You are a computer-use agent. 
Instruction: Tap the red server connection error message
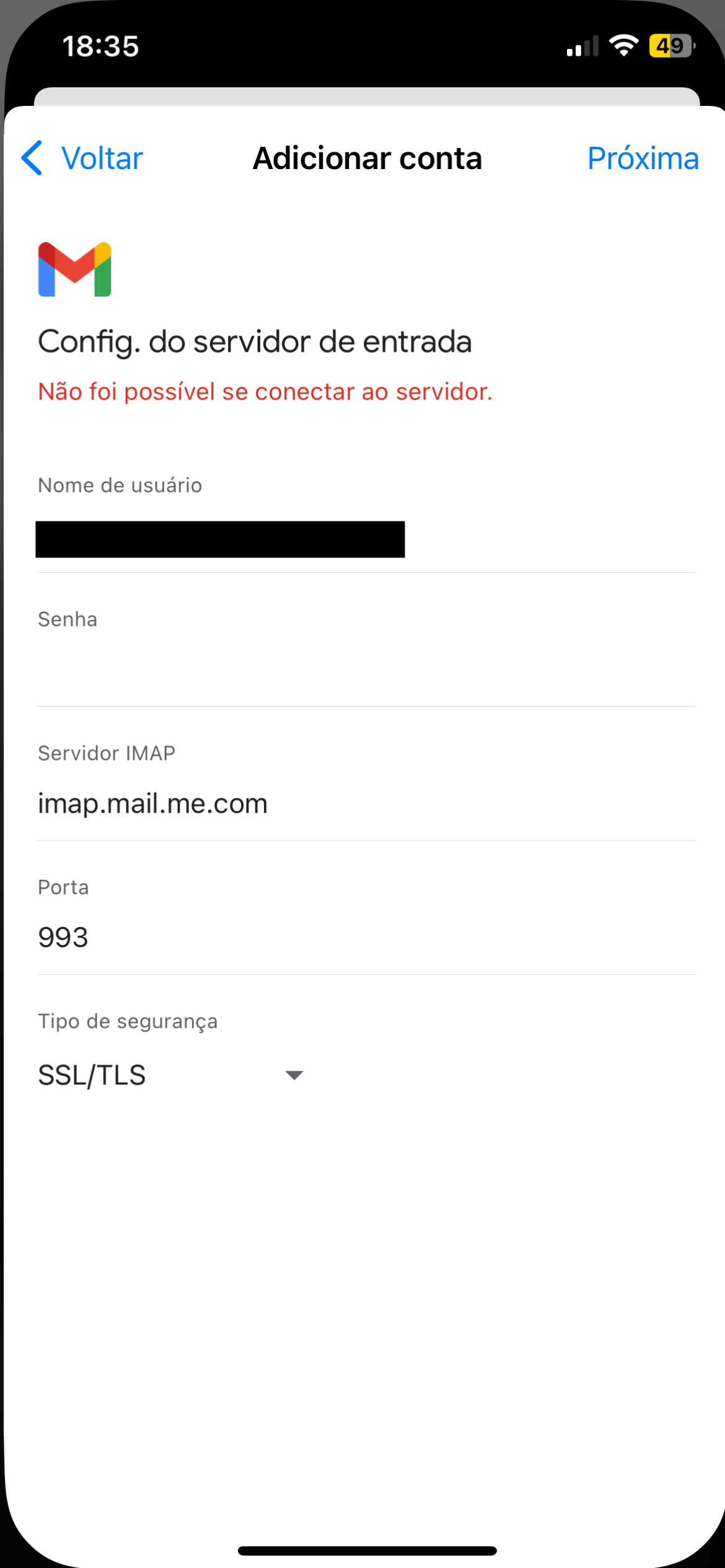coord(265,391)
